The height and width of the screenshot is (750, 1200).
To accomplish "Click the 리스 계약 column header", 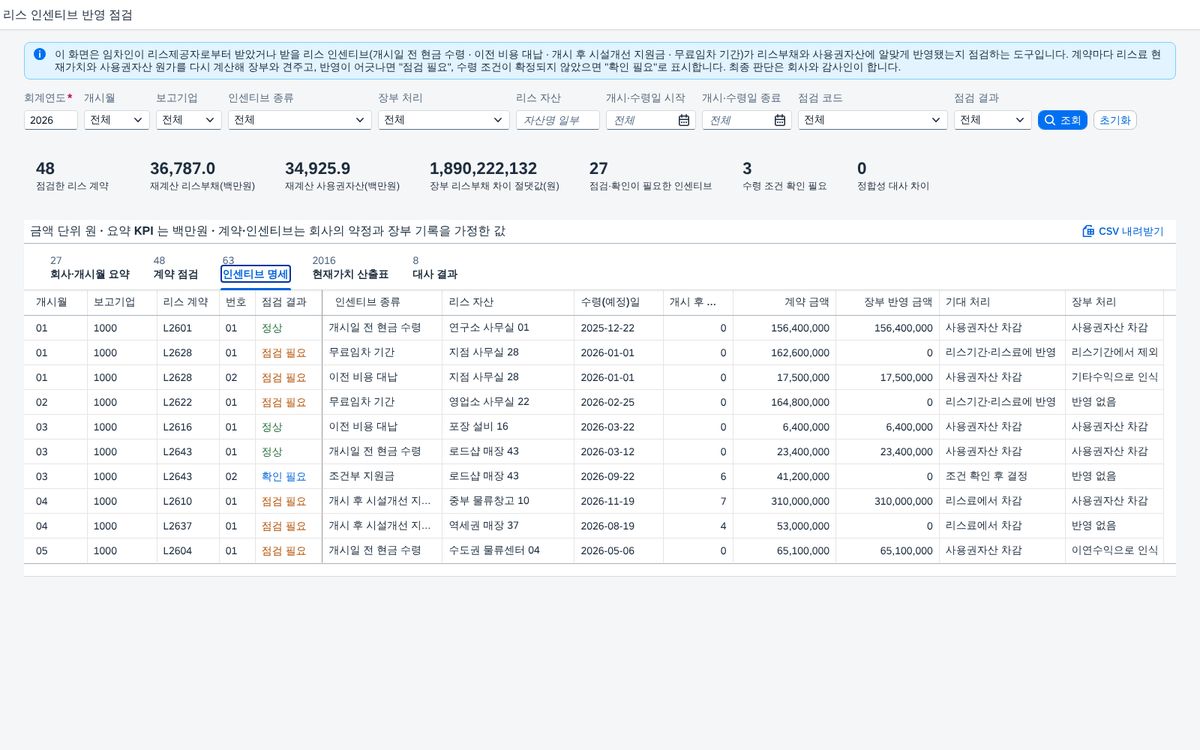I will 188,302.
